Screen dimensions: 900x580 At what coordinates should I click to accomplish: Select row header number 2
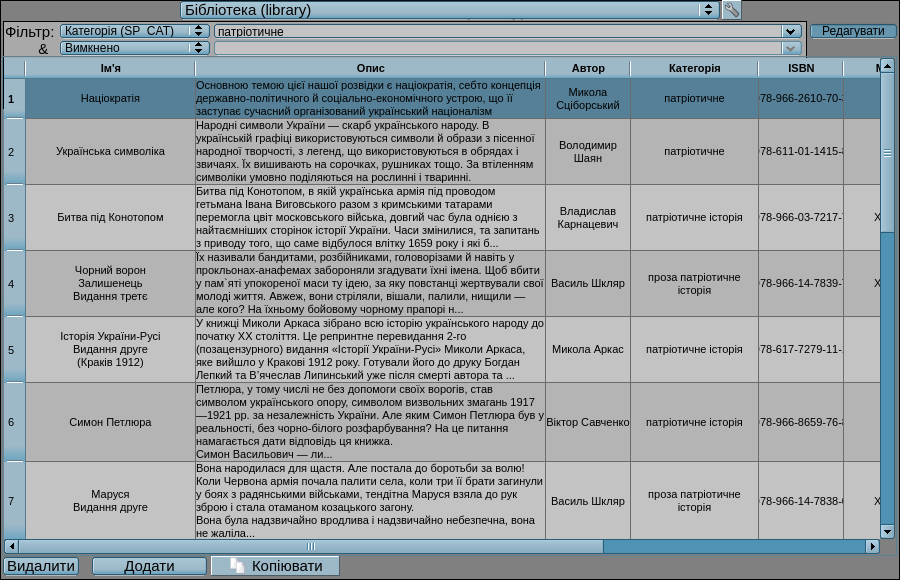[14, 152]
